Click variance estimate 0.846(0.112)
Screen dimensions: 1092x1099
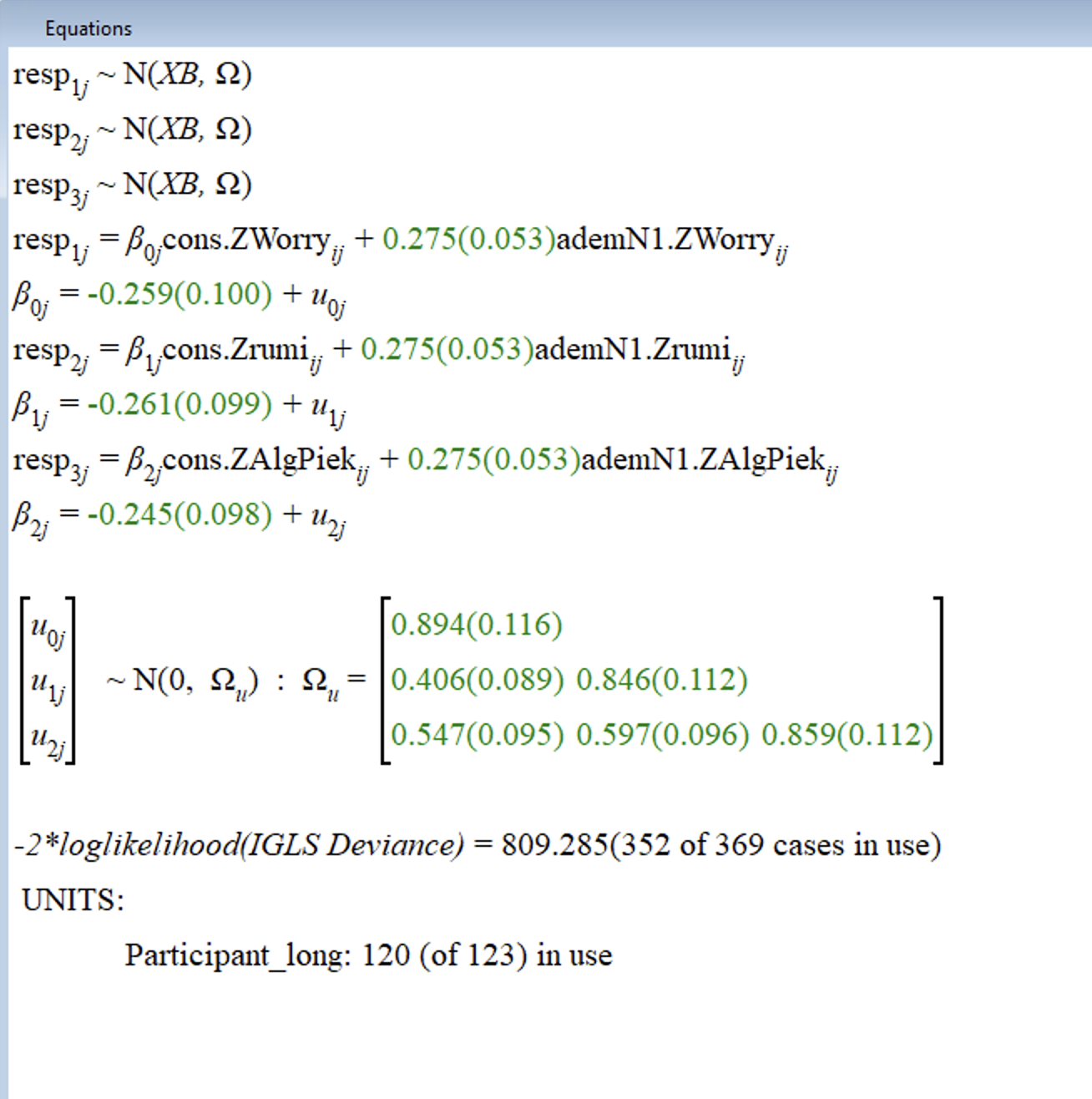point(662,680)
